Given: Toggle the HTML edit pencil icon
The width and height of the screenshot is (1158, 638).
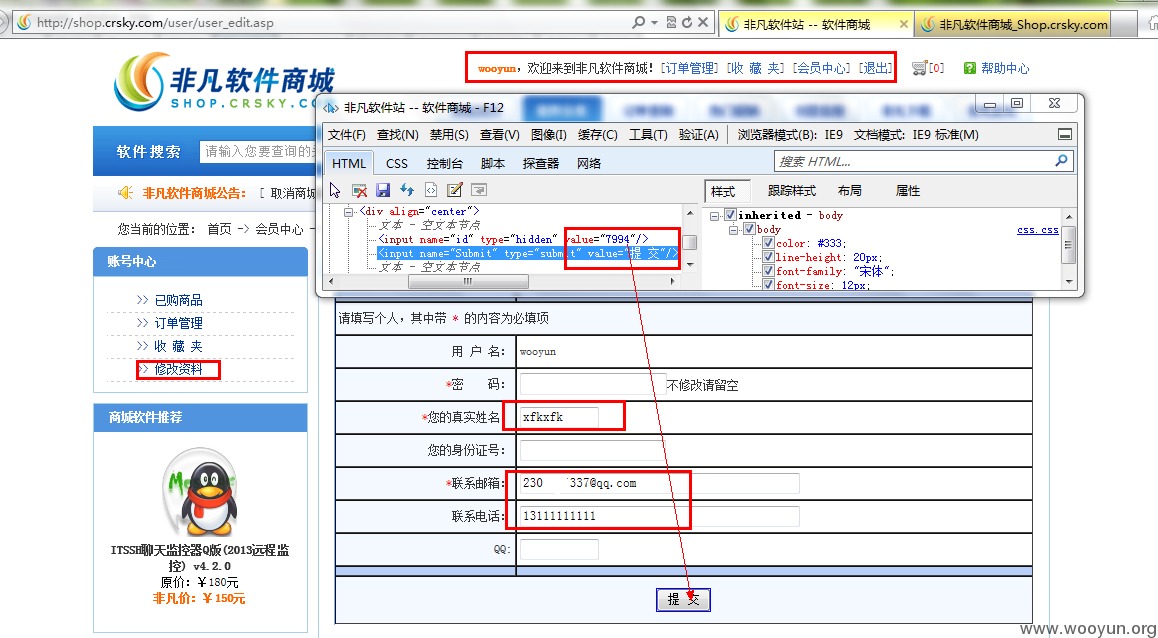Looking at the screenshot, I should point(455,191).
